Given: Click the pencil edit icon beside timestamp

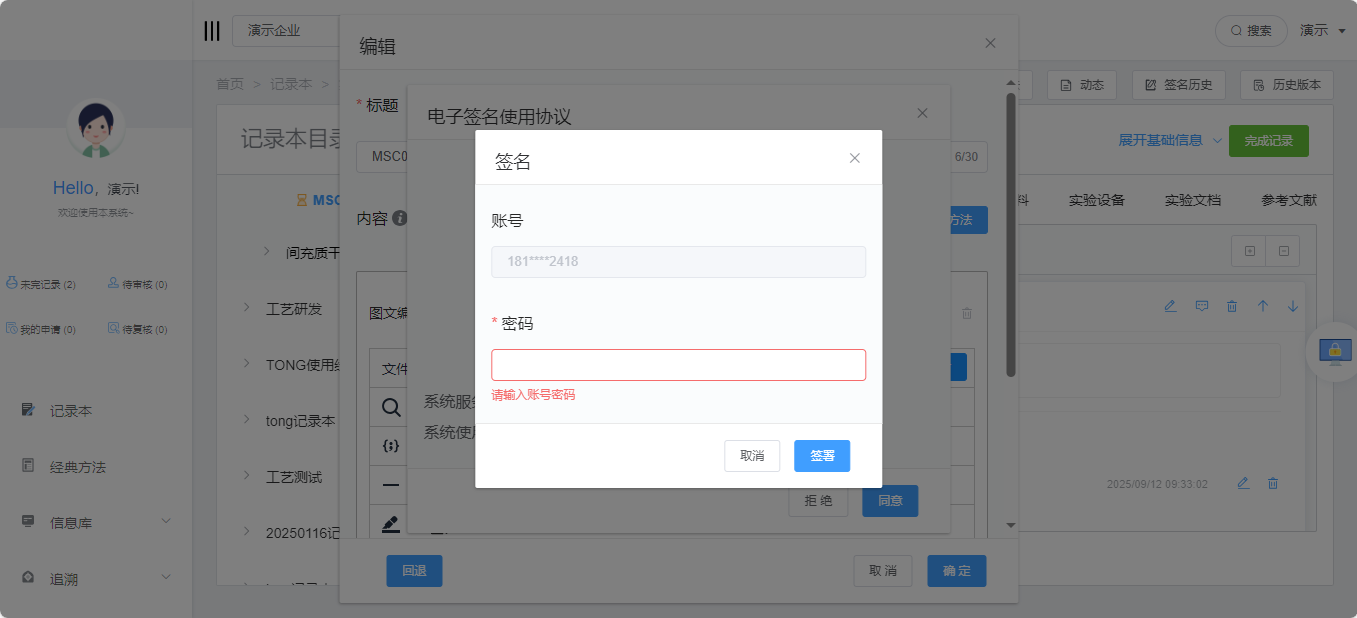Looking at the screenshot, I should coord(1243,483).
